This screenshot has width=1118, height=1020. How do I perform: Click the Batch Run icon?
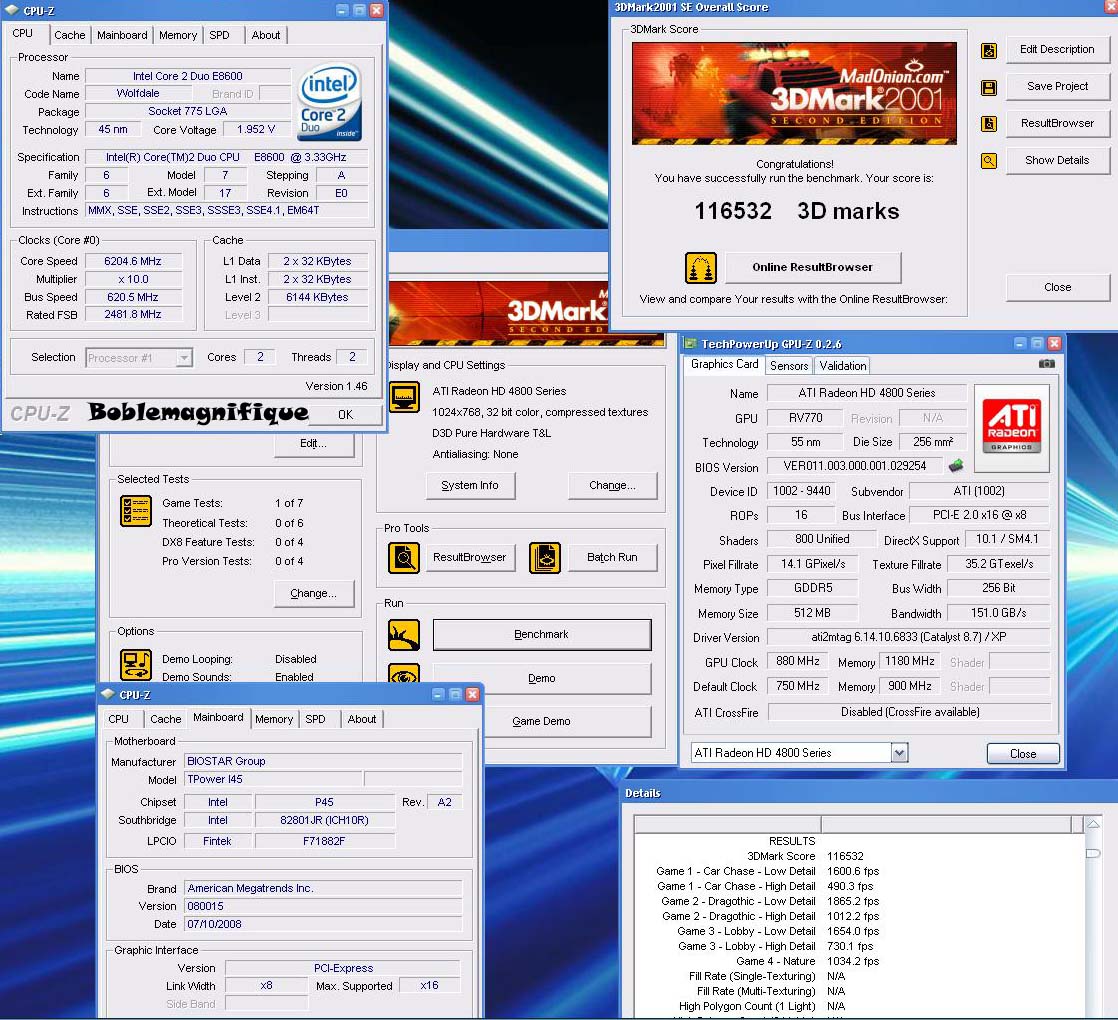[545, 558]
